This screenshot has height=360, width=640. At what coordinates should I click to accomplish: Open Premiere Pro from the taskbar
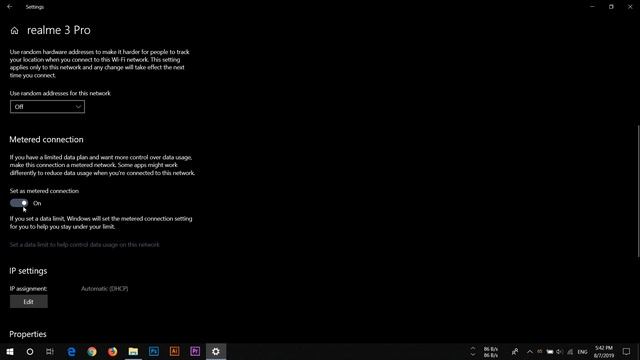[x=195, y=351]
